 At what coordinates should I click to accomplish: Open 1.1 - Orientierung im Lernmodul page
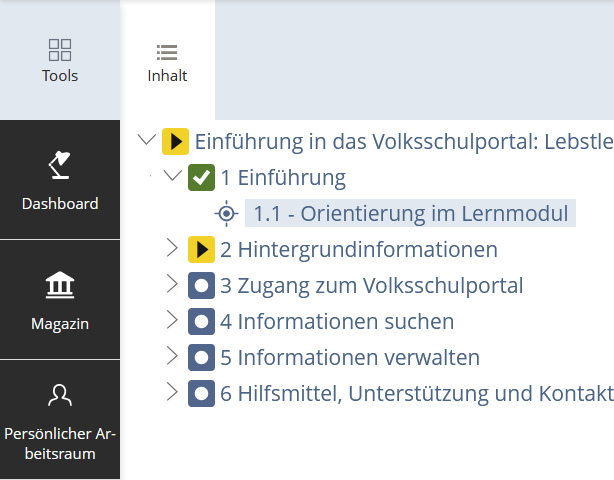(x=410, y=213)
